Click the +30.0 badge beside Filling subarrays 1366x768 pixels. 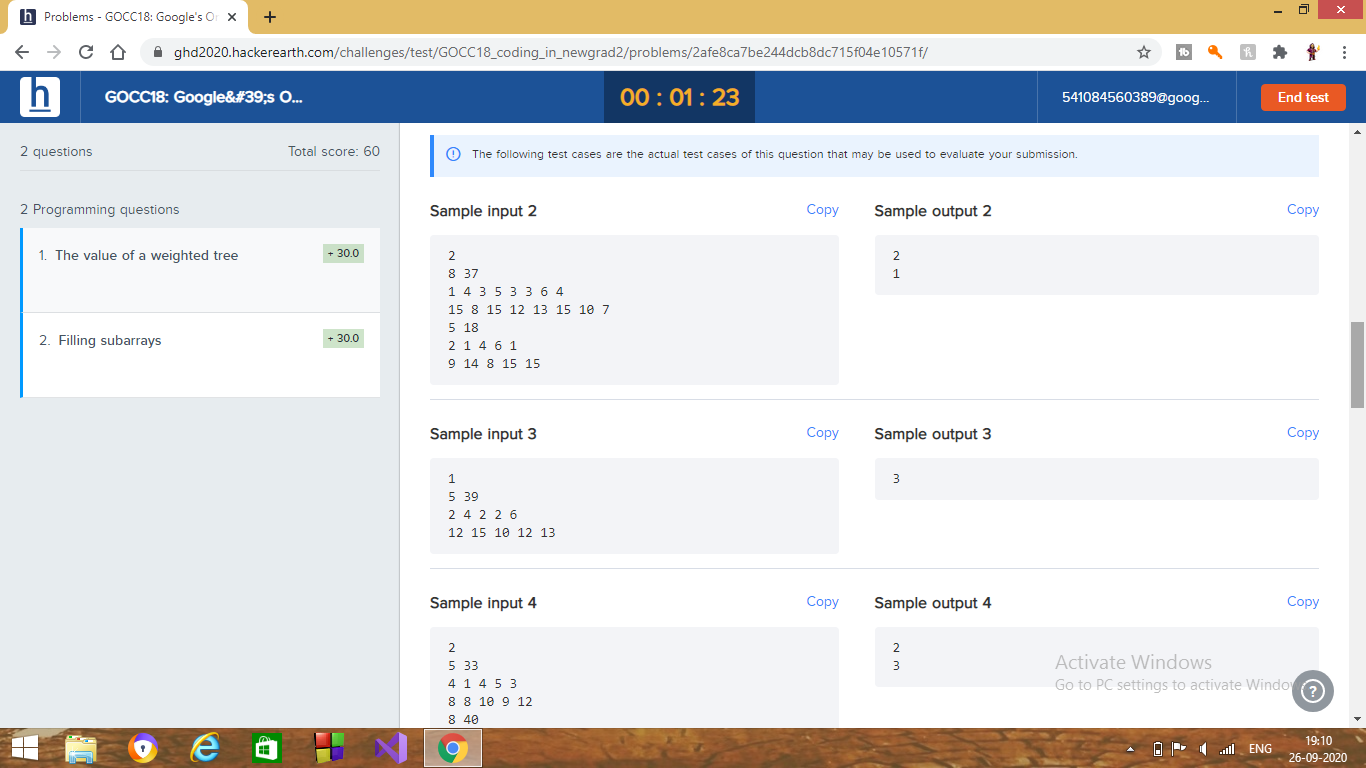[x=344, y=338]
